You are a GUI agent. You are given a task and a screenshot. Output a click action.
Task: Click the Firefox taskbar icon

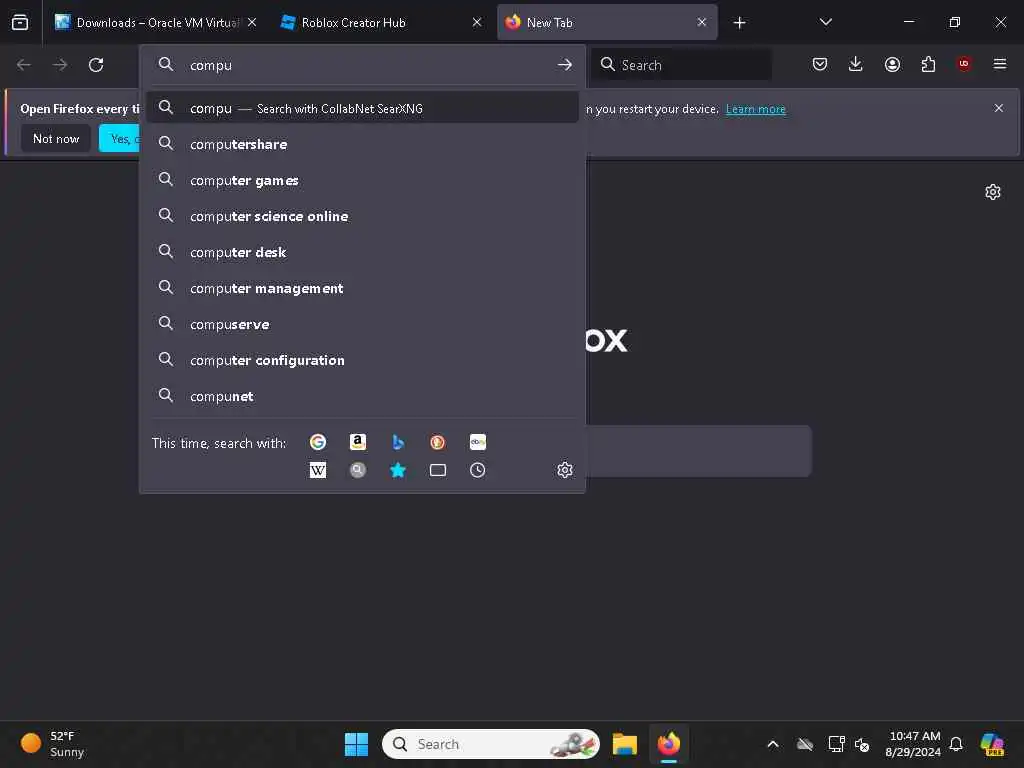(669, 744)
